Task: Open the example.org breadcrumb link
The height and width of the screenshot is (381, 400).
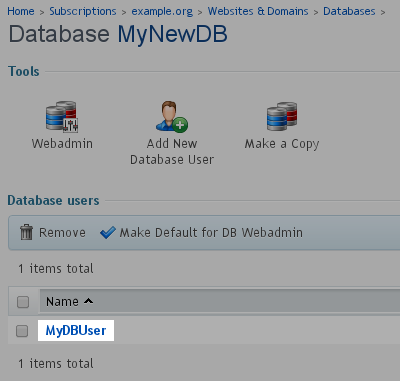Action: pos(162,11)
